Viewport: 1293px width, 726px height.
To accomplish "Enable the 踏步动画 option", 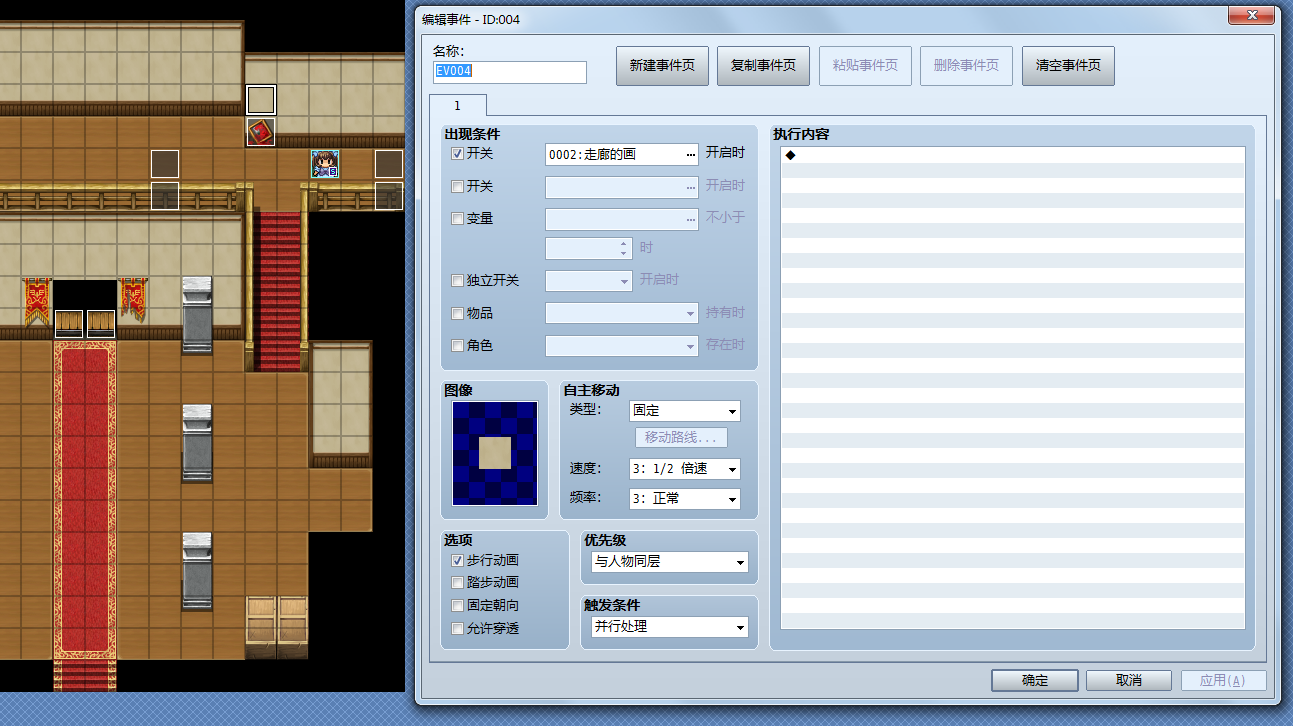I will [x=458, y=583].
